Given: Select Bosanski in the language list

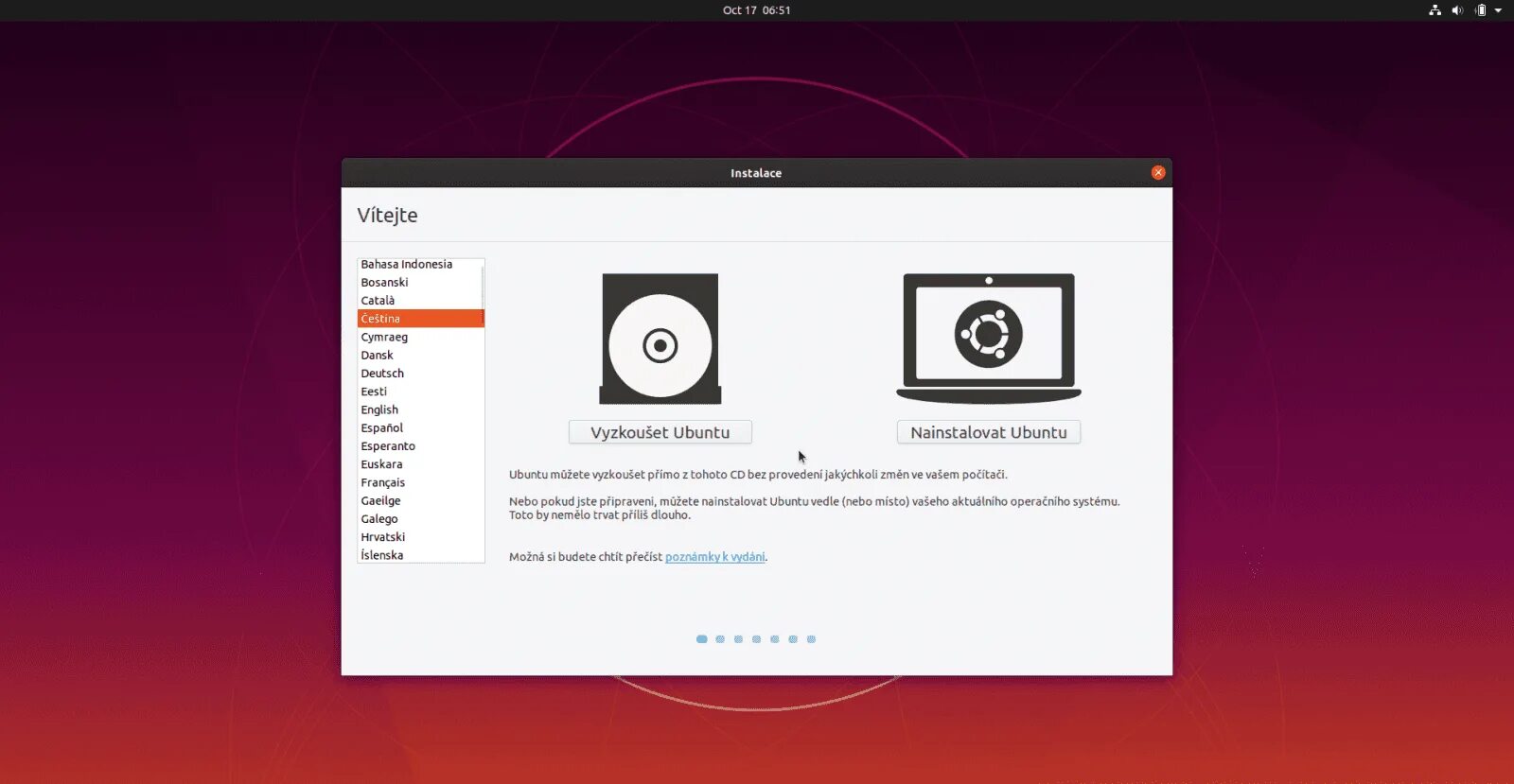Looking at the screenshot, I should [420, 282].
